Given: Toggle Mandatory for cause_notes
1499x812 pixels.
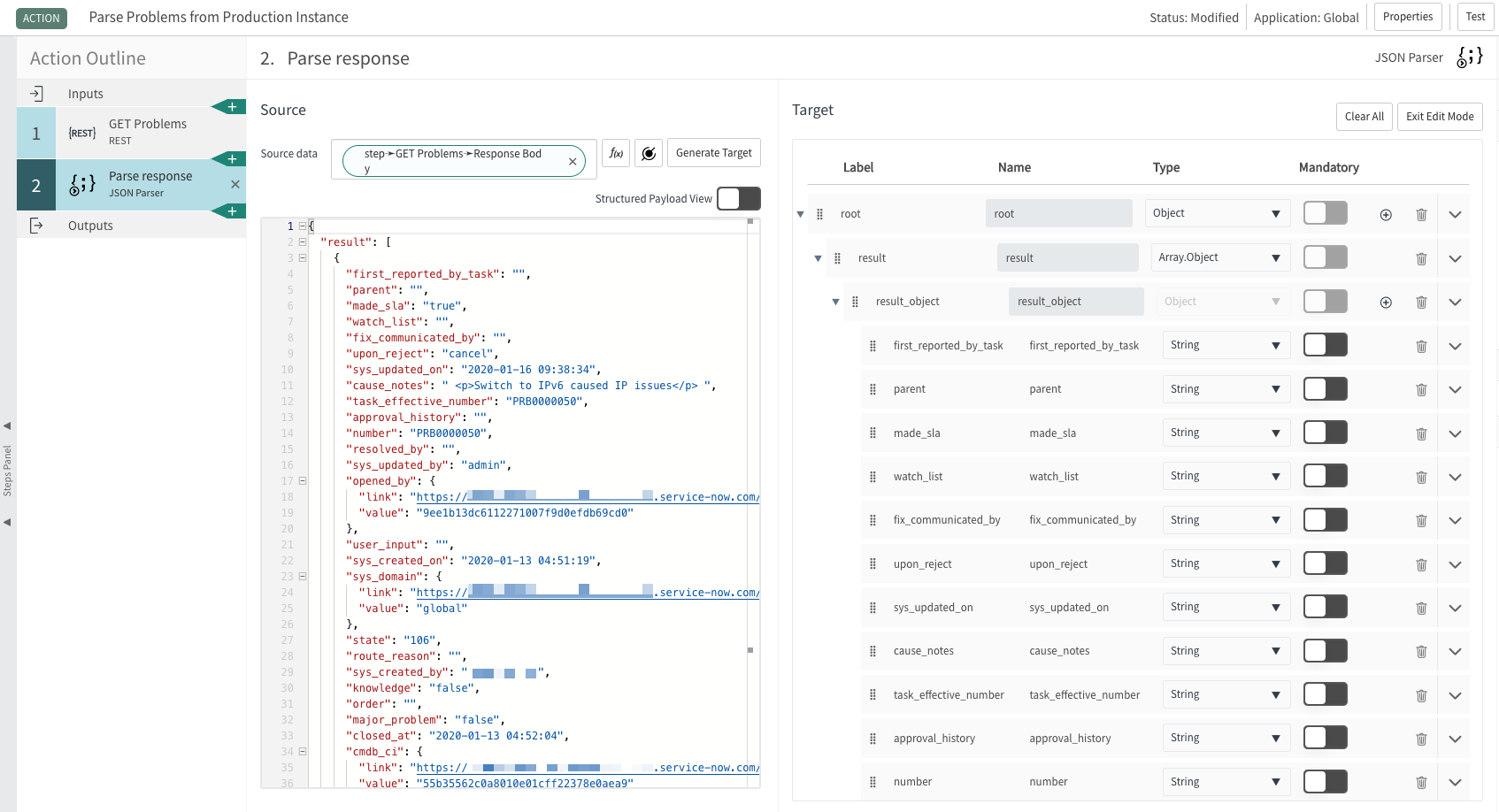Looking at the screenshot, I should point(1326,651).
